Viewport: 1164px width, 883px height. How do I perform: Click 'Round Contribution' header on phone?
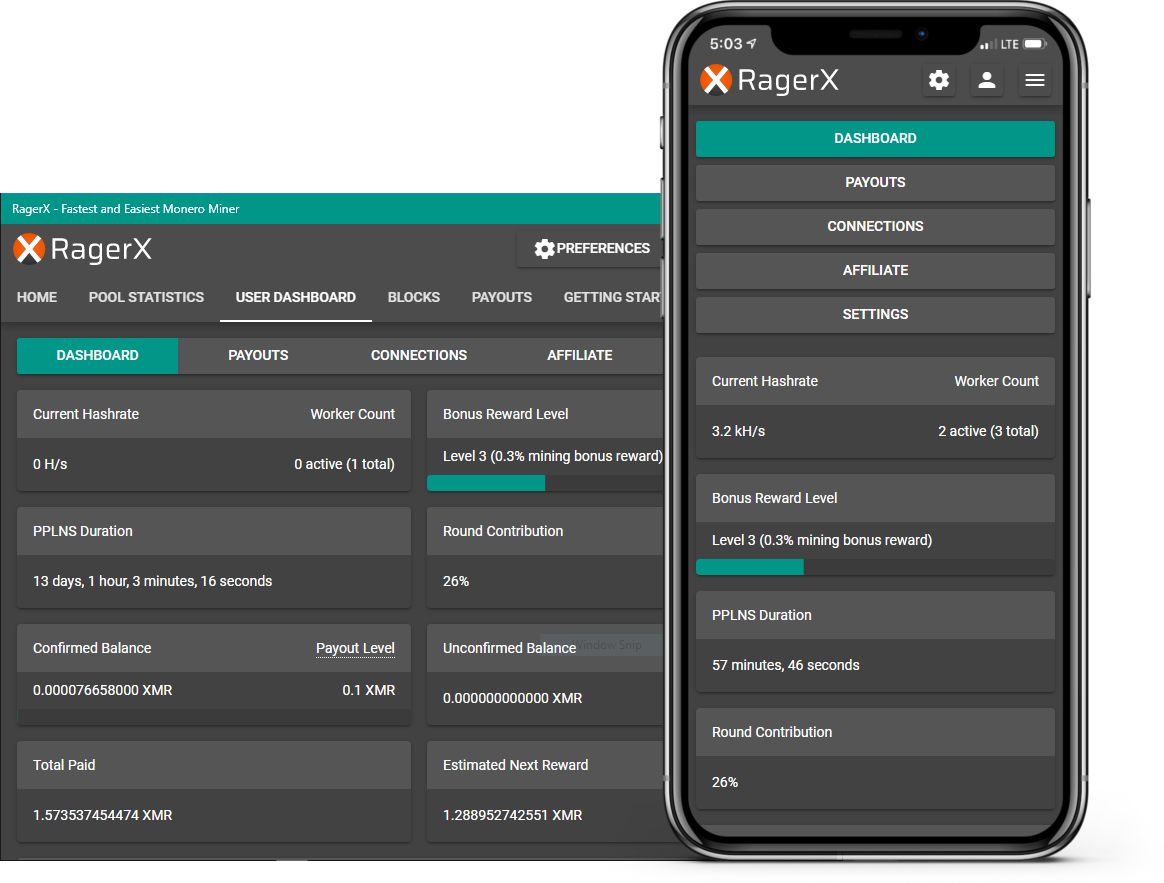pyautogui.click(x=875, y=732)
